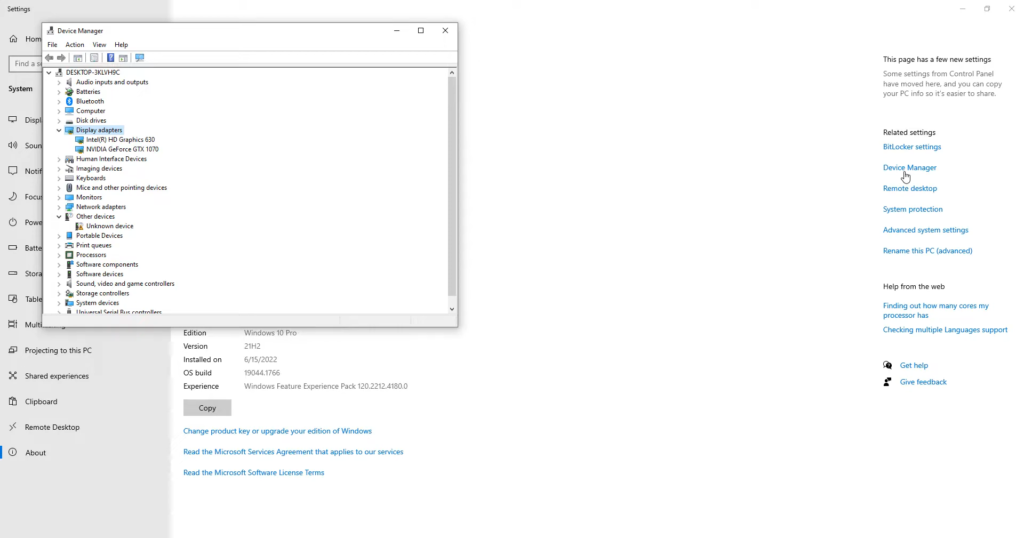This screenshot has height=538, width=1024.
Task: Select the action pane toolbar icon after Help
Action: (x=123, y=58)
